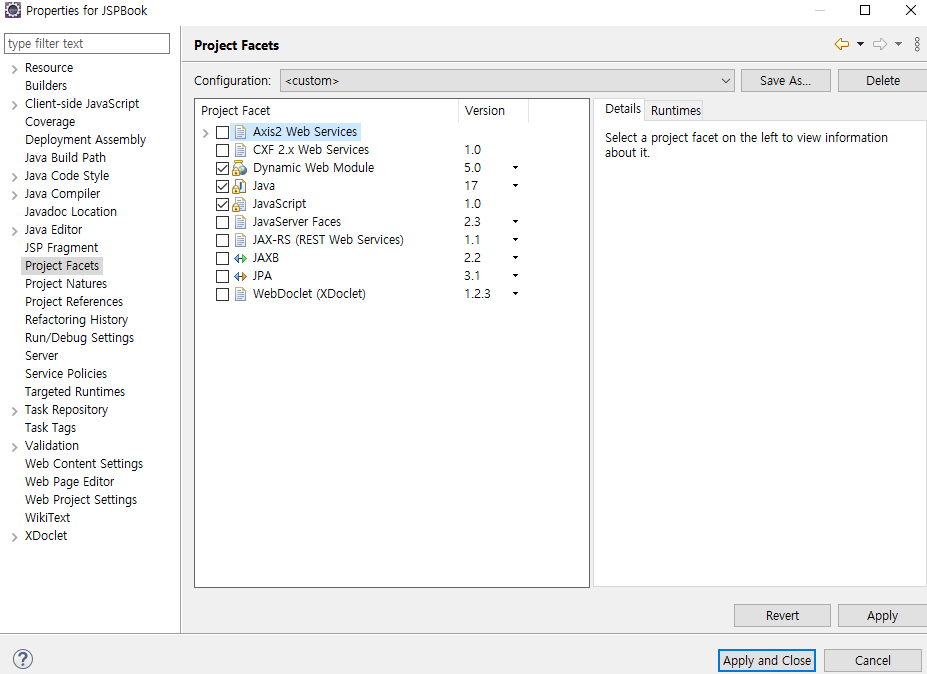The image size is (927, 674).
Task: Expand the Task Repository tree node
Action: [14, 411]
